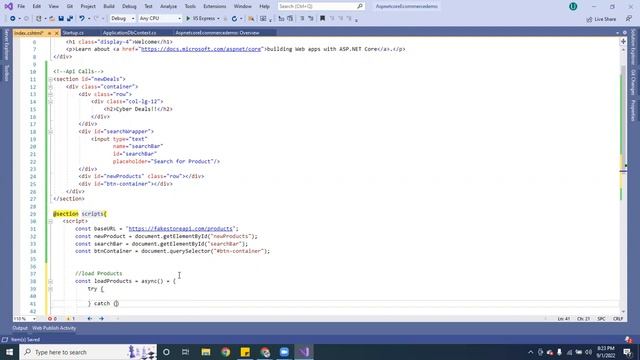Open the Extensions menu
Viewport: 640px width, 360px height.
[214, 7]
